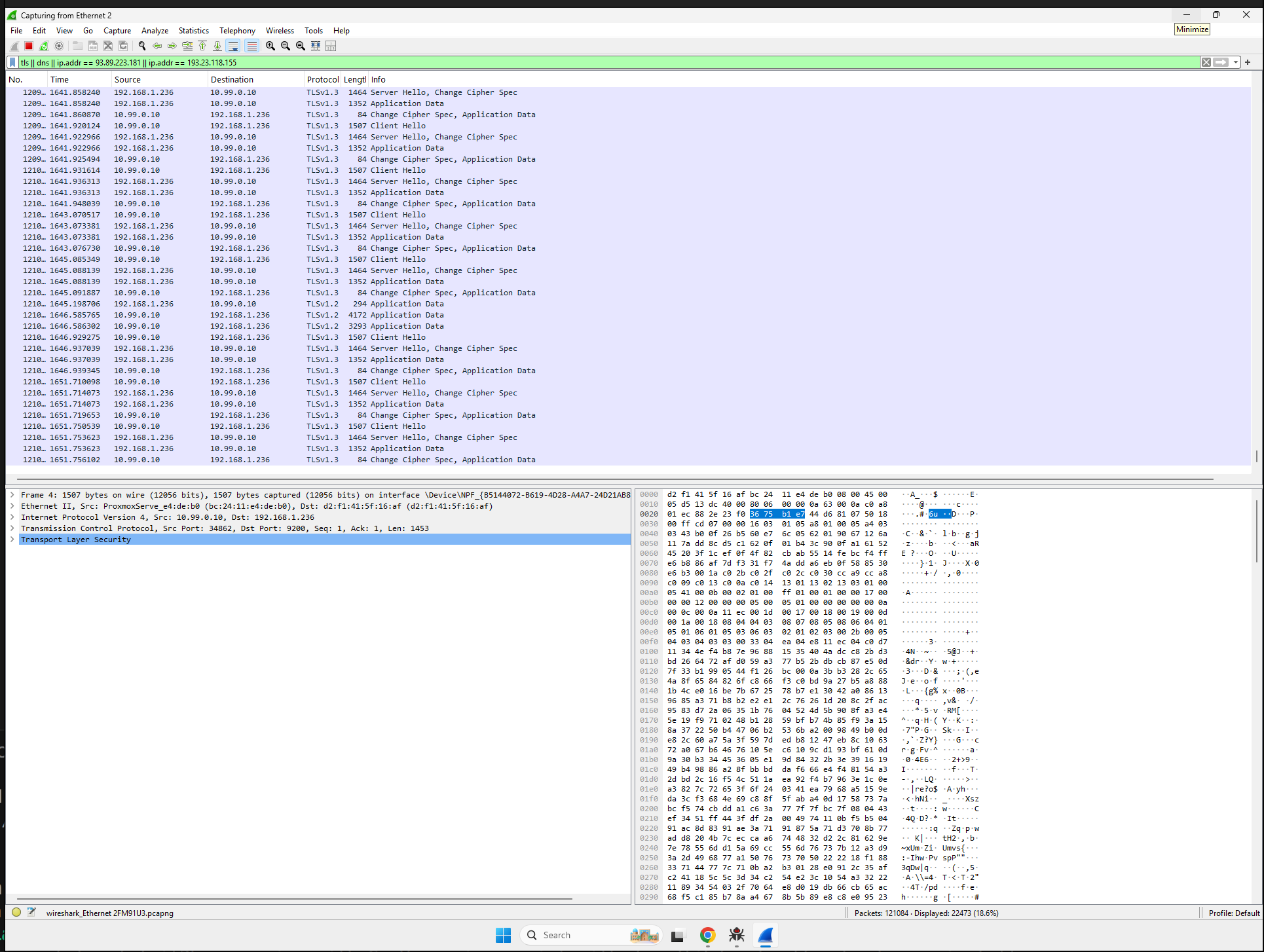Toggle packet colorization rules
Screen dimensions: 1264x952
[252, 46]
